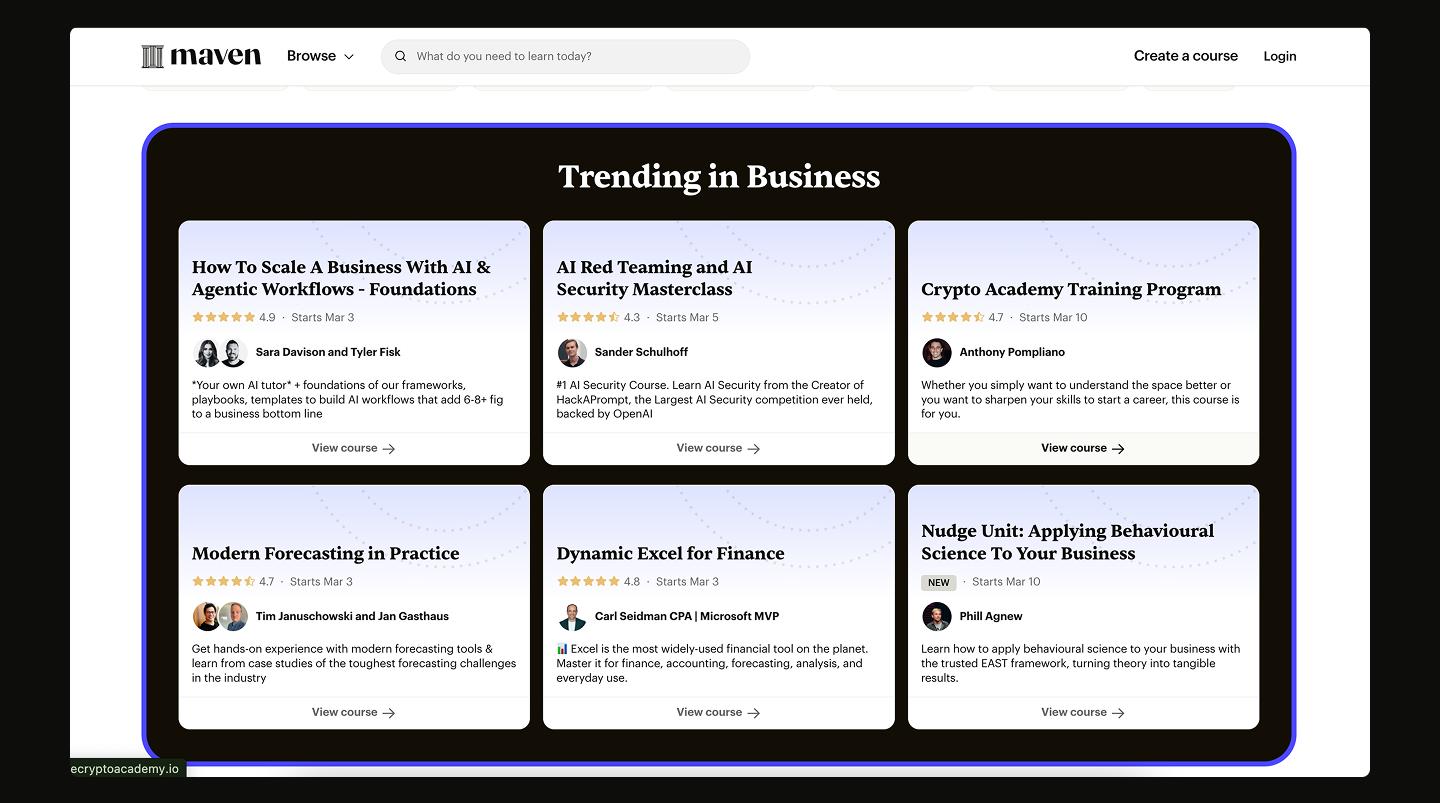The height and width of the screenshot is (803, 1440).
Task: Focus the 'What do you need to learn today?' search field
Action: pyautogui.click(x=565, y=56)
